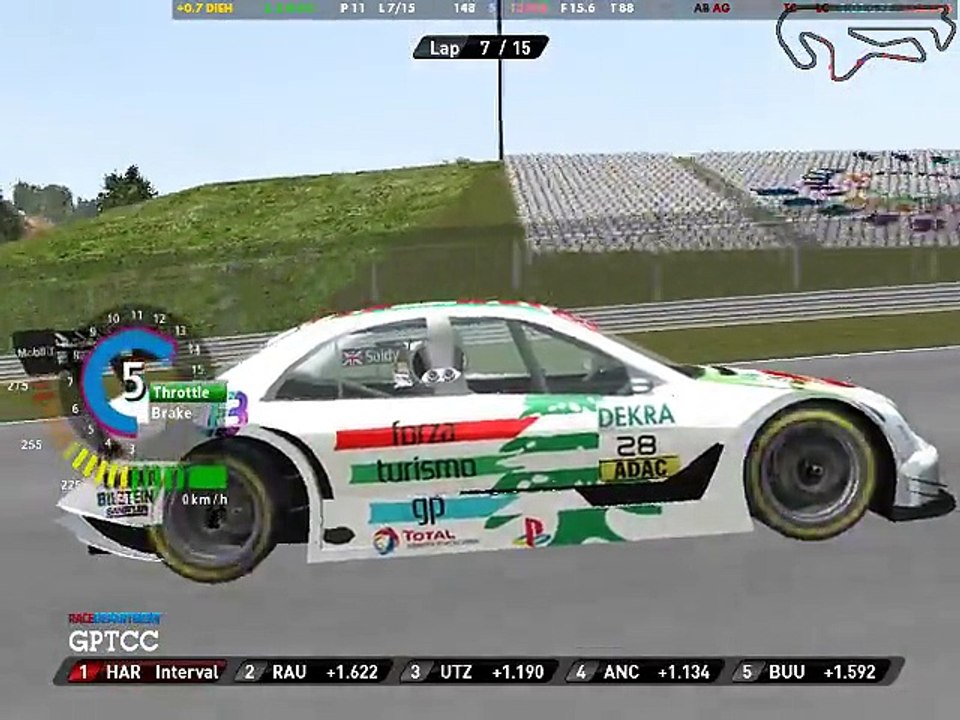Click the Lap 7 / 15 counter

tap(481, 48)
